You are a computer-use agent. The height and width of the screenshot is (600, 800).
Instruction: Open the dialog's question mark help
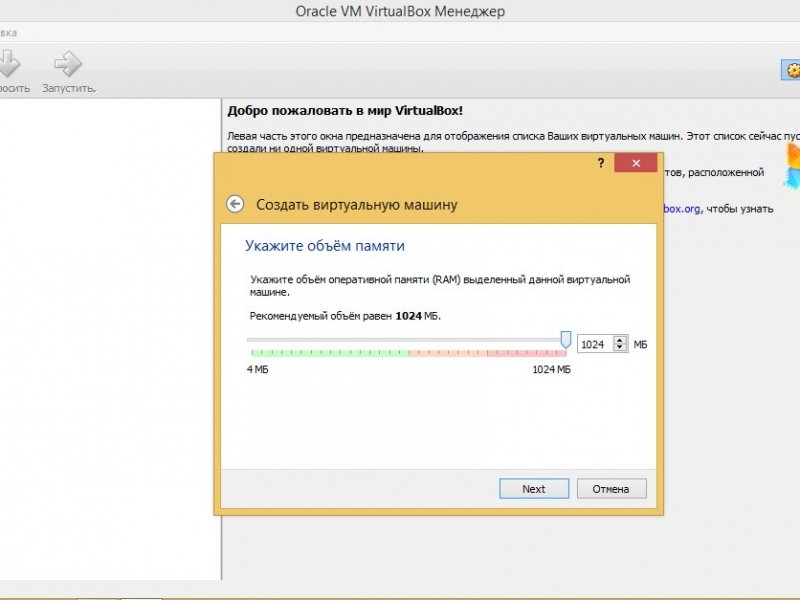[x=601, y=163]
